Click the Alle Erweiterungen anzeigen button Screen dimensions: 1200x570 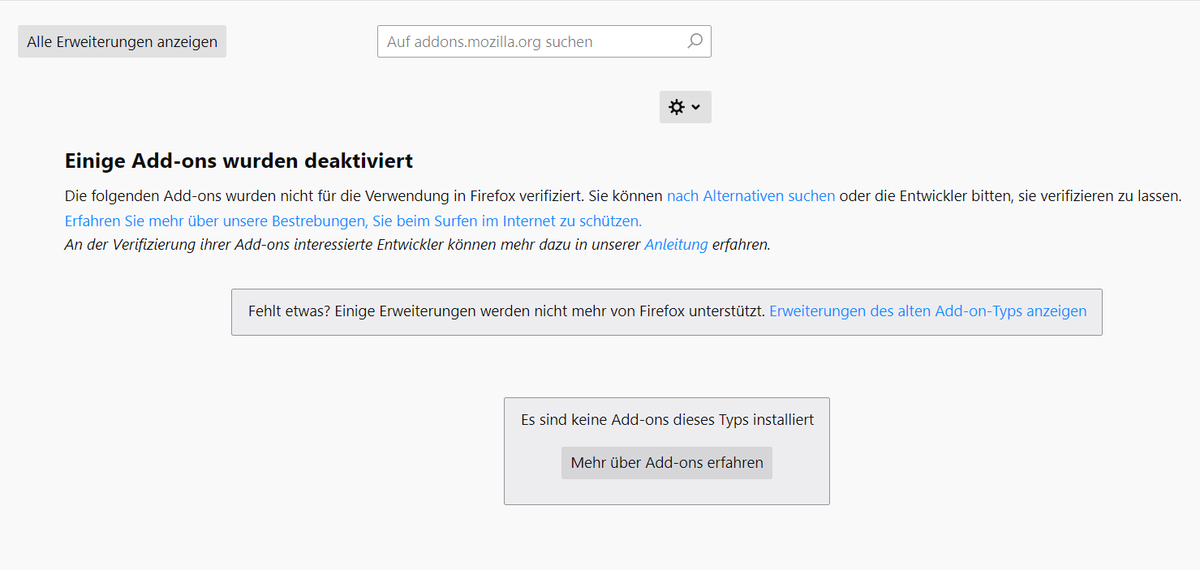coord(122,42)
